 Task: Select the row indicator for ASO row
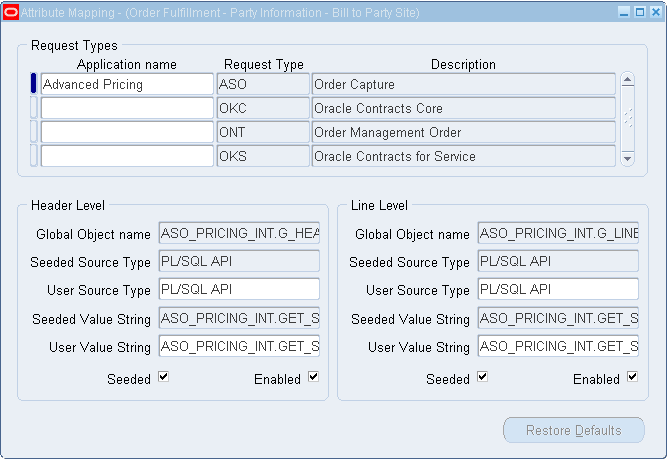tap(34, 84)
